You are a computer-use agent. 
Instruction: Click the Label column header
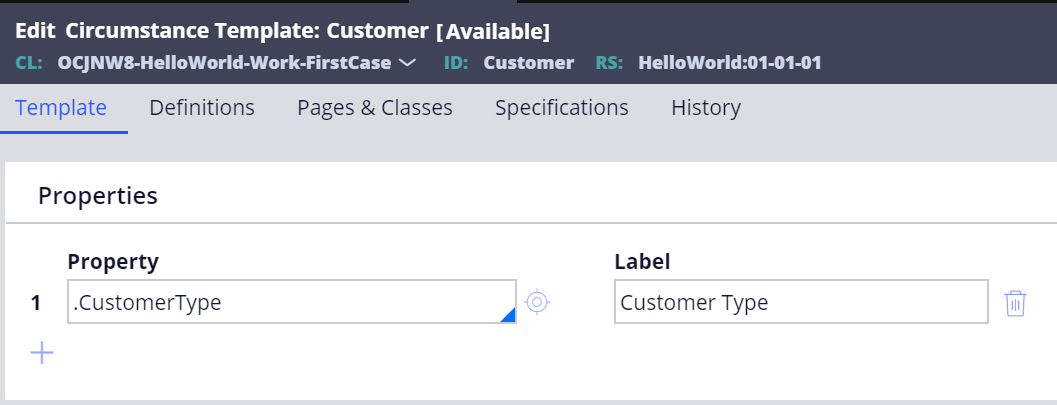click(642, 261)
